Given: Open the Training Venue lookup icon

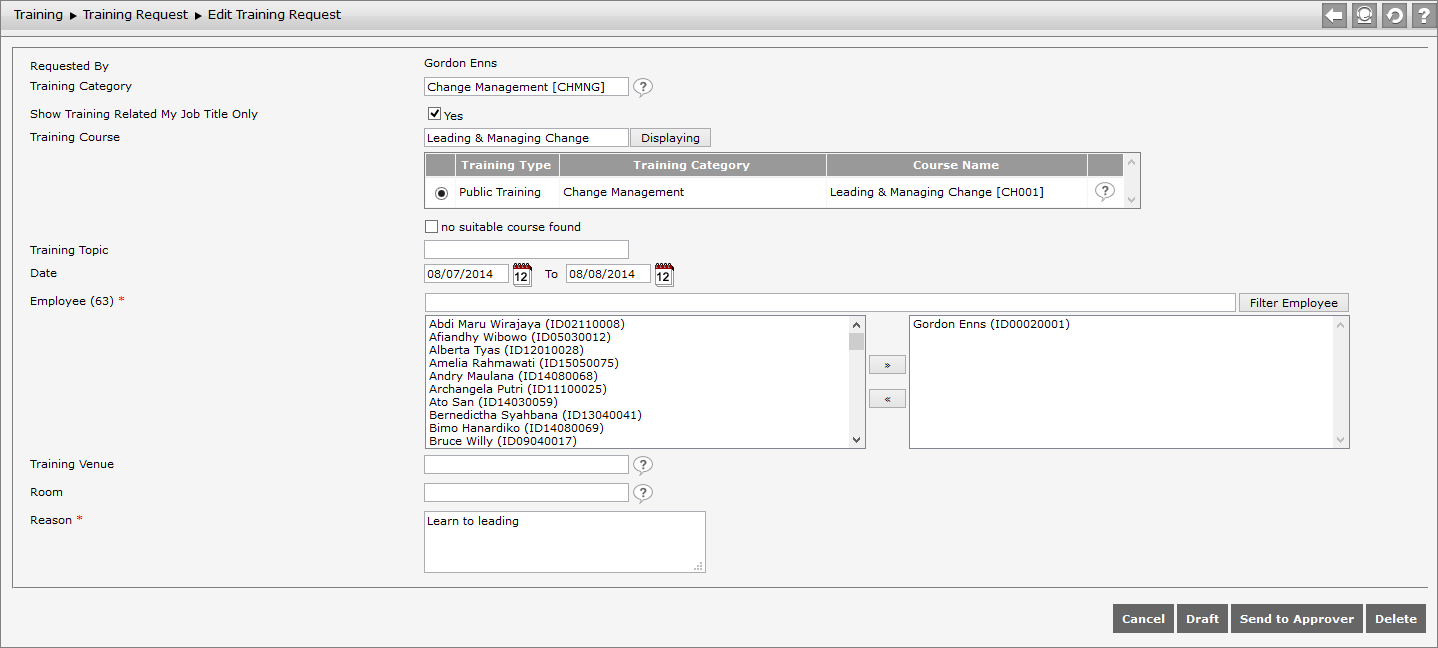Looking at the screenshot, I should click(643, 464).
